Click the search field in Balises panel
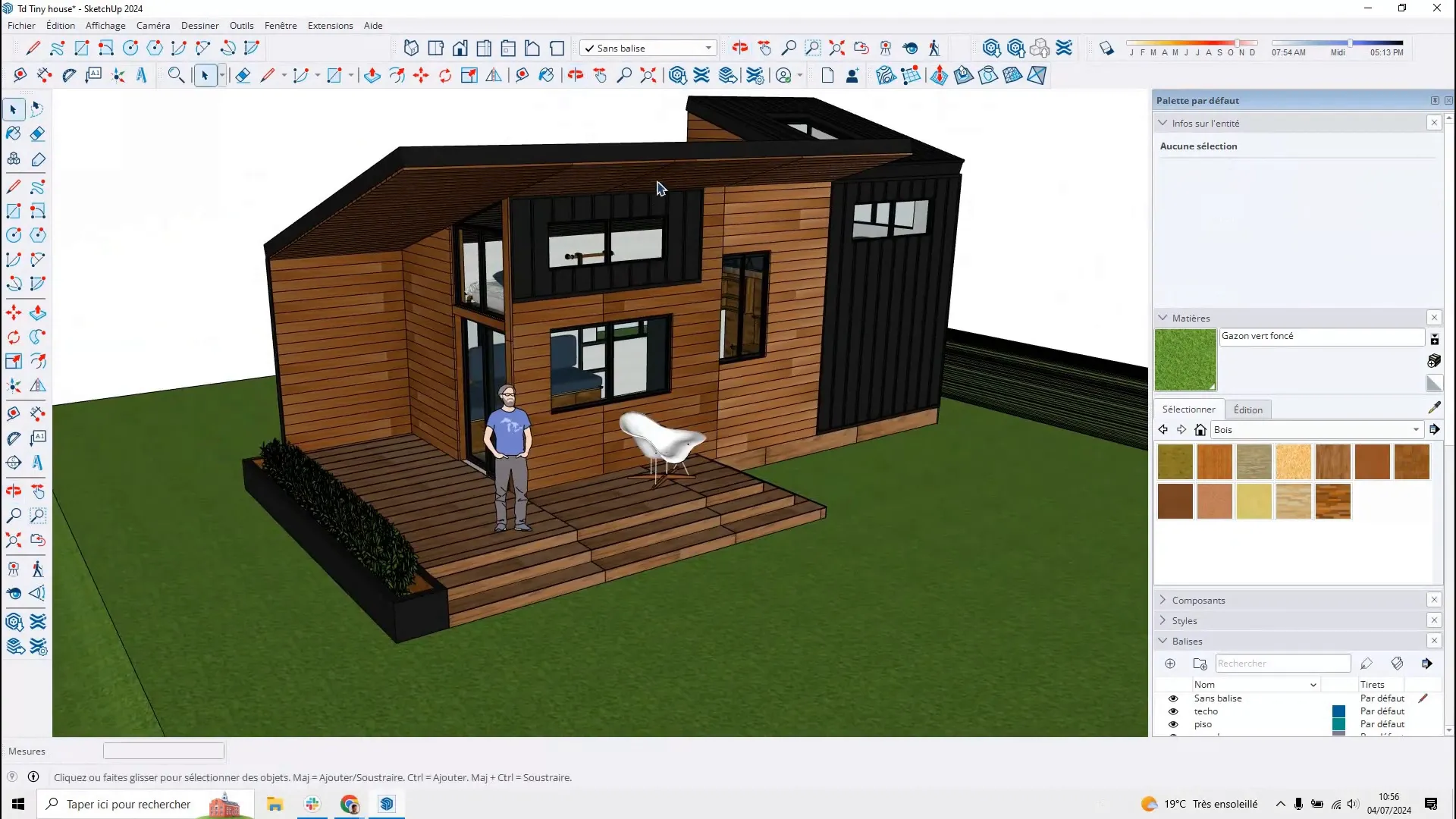This screenshot has width=1456, height=819. pyautogui.click(x=1283, y=663)
